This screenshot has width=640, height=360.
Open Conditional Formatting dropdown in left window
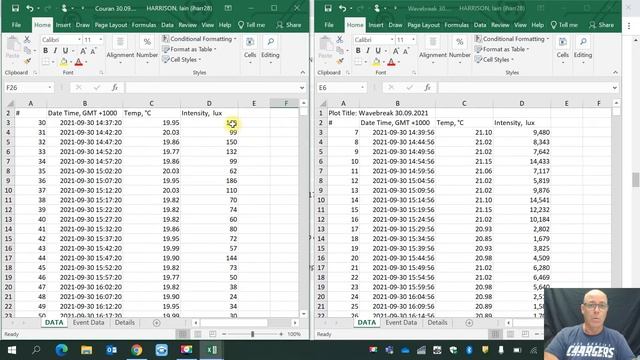[x=199, y=39]
